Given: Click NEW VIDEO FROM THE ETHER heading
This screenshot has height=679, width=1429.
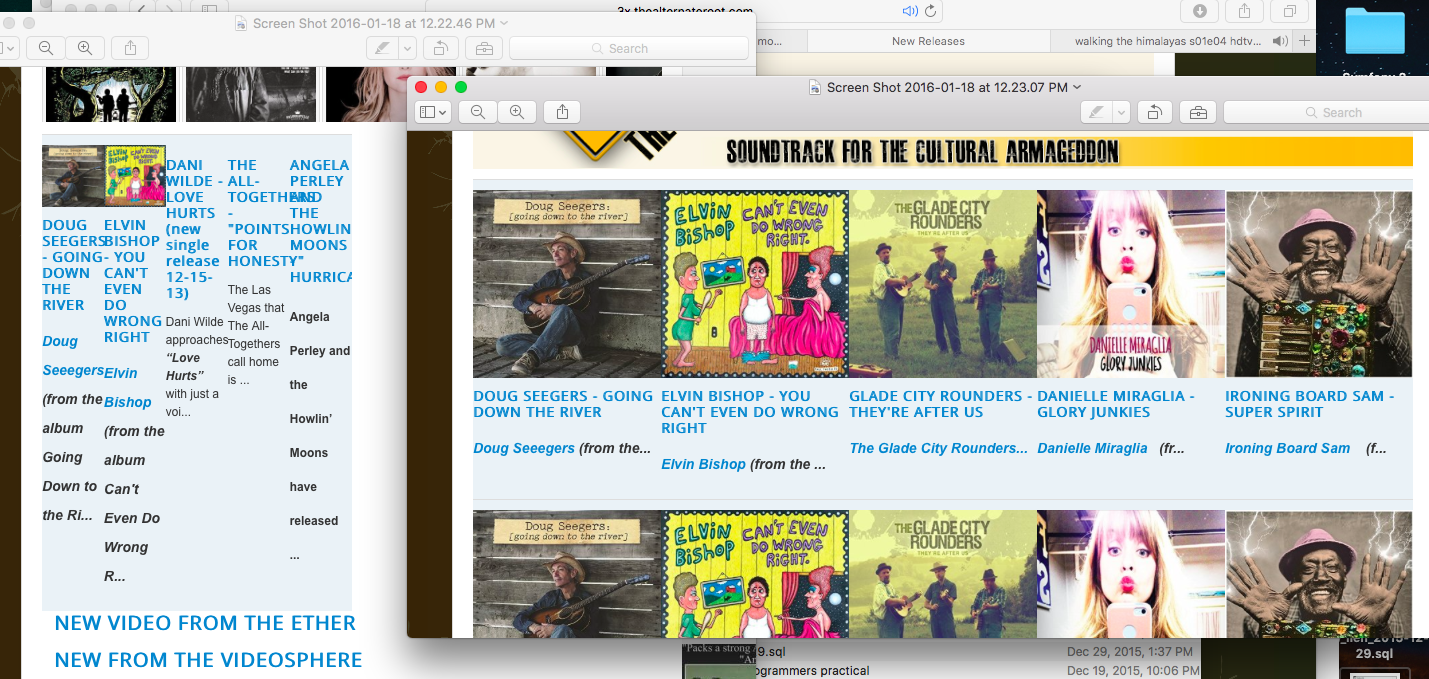Looking at the screenshot, I should (x=205, y=623).
